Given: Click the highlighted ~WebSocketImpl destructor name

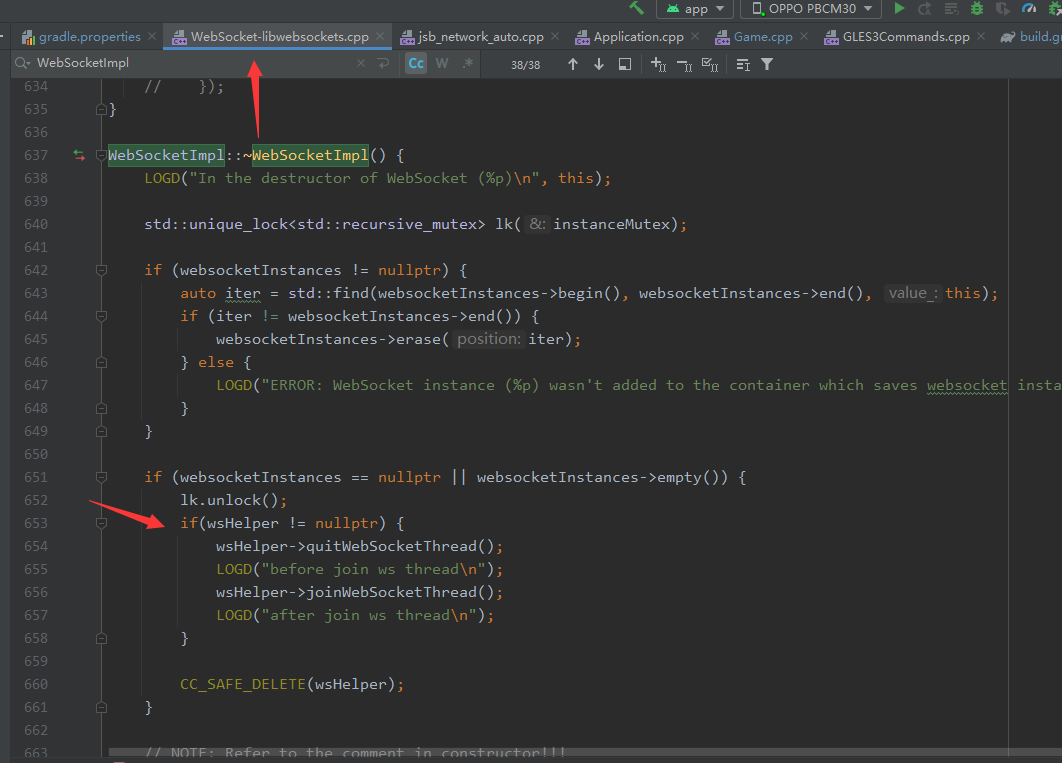Looking at the screenshot, I should pos(310,155).
